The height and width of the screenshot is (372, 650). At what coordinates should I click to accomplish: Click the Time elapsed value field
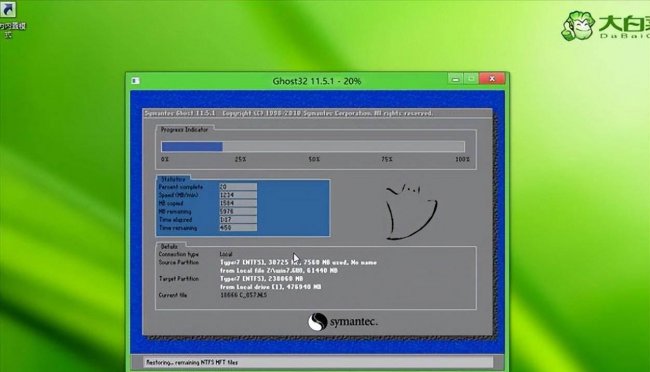[x=238, y=220]
